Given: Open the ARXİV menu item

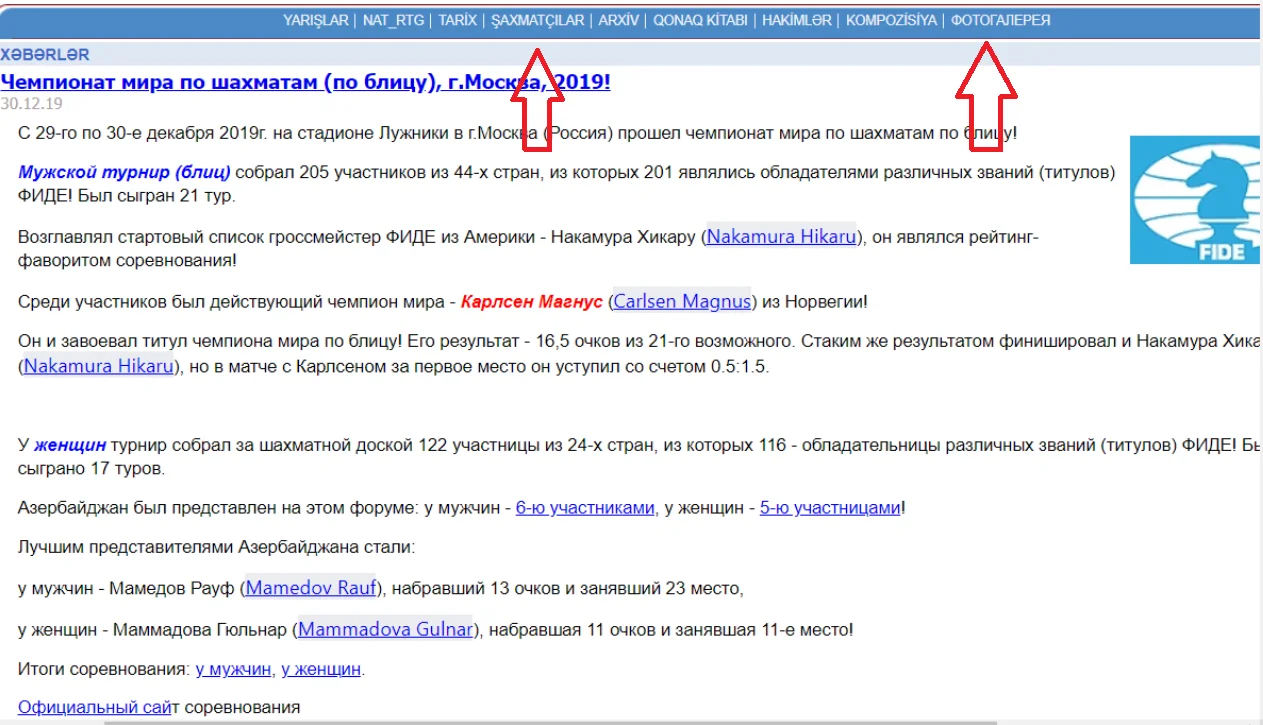Looking at the screenshot, I should coord(619,20).
